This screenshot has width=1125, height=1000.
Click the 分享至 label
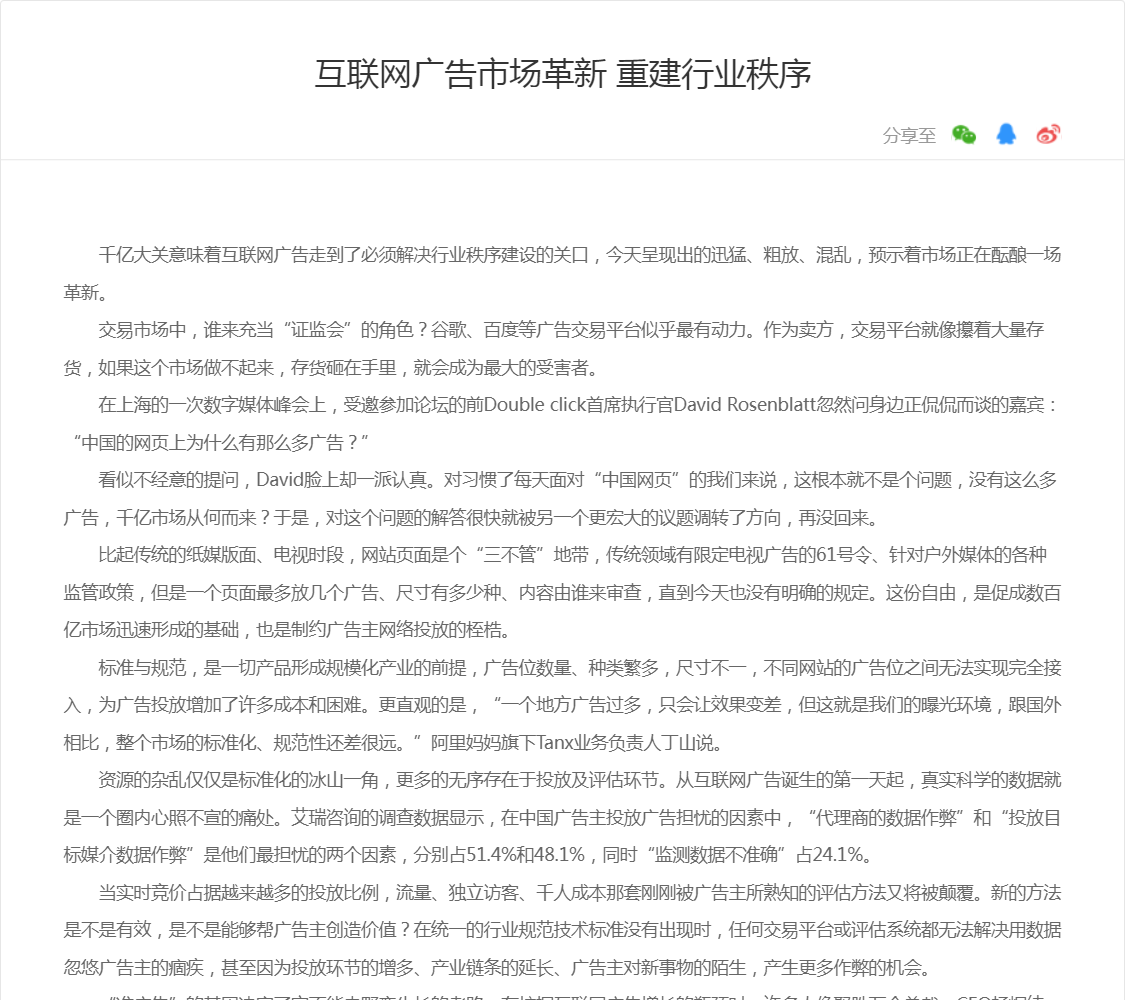coord(909,136)
